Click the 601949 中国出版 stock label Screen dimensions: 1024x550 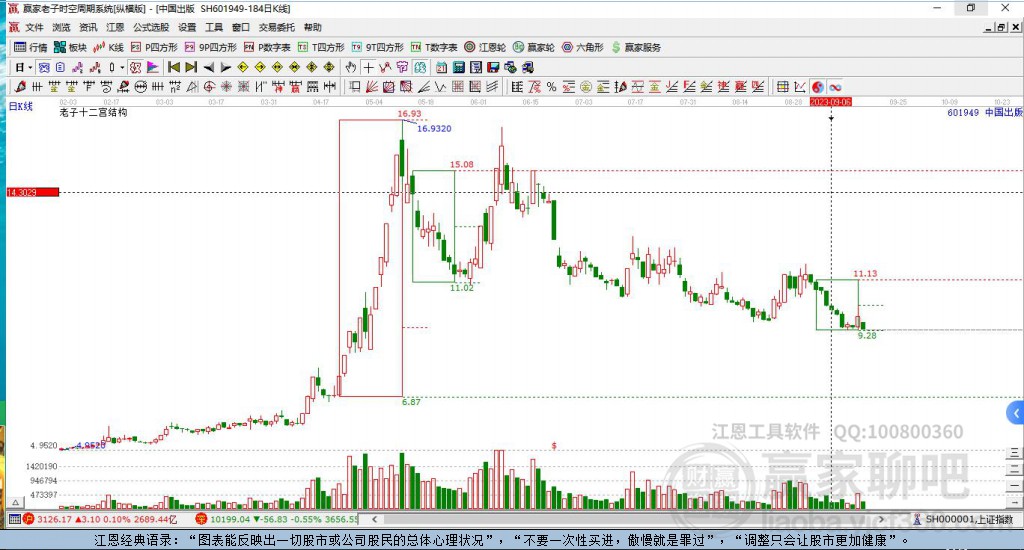[x=985, y=112]
